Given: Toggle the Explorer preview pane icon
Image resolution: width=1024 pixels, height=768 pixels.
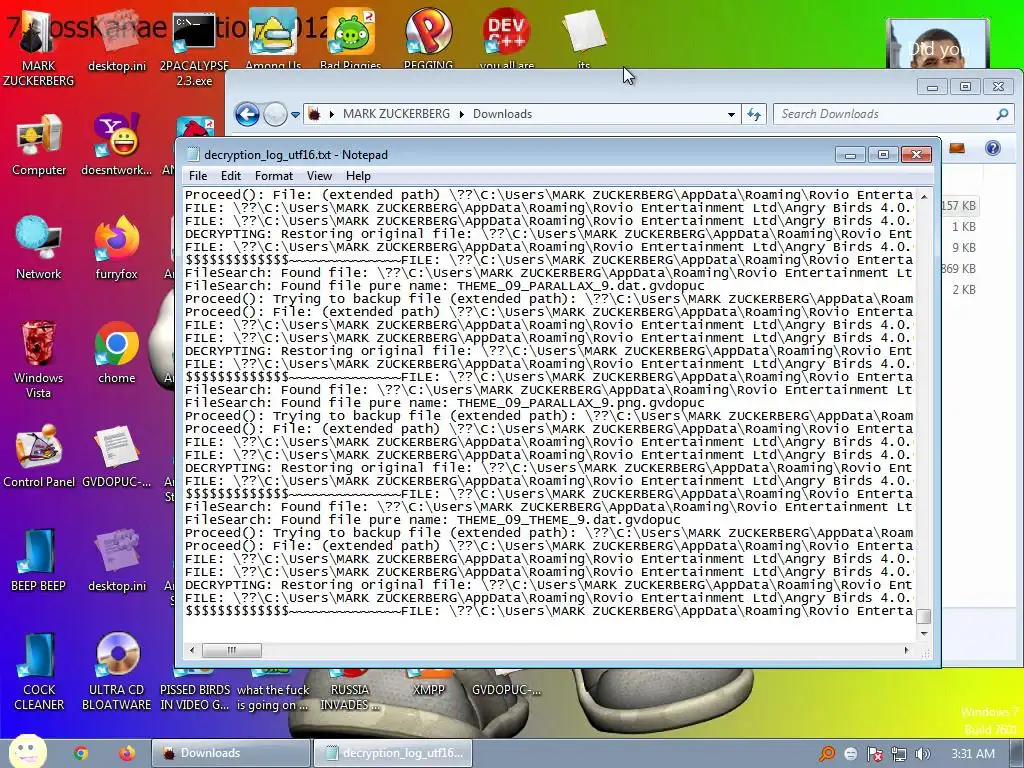Looking at the screenshot, I should tap(957, 148).
